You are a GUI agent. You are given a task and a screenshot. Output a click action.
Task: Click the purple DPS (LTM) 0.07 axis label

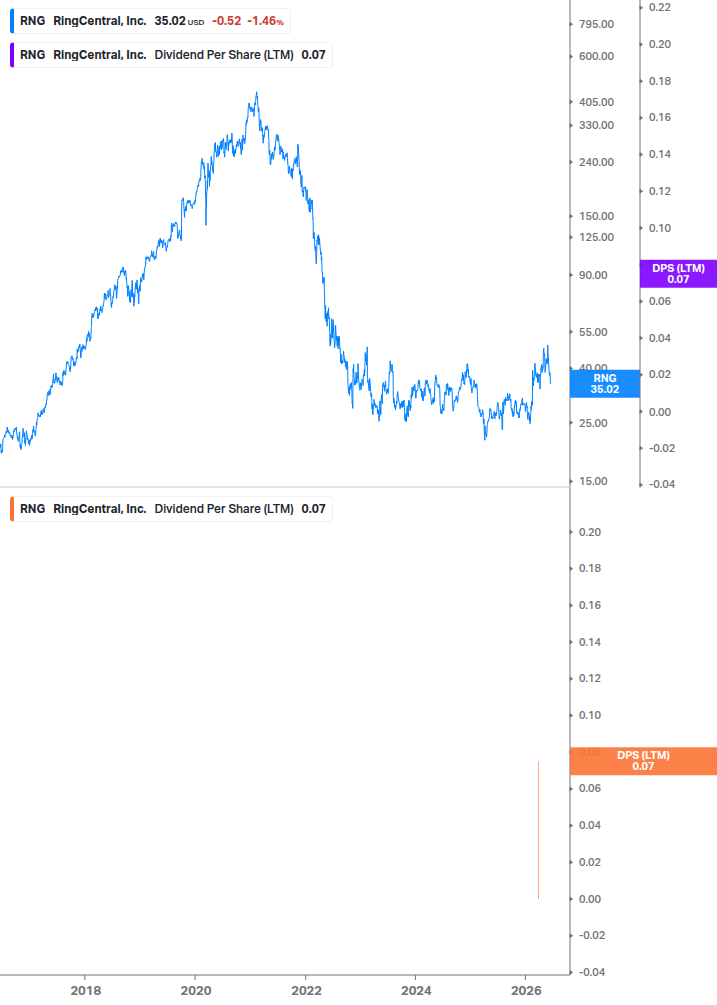click(x=678, y=274)
